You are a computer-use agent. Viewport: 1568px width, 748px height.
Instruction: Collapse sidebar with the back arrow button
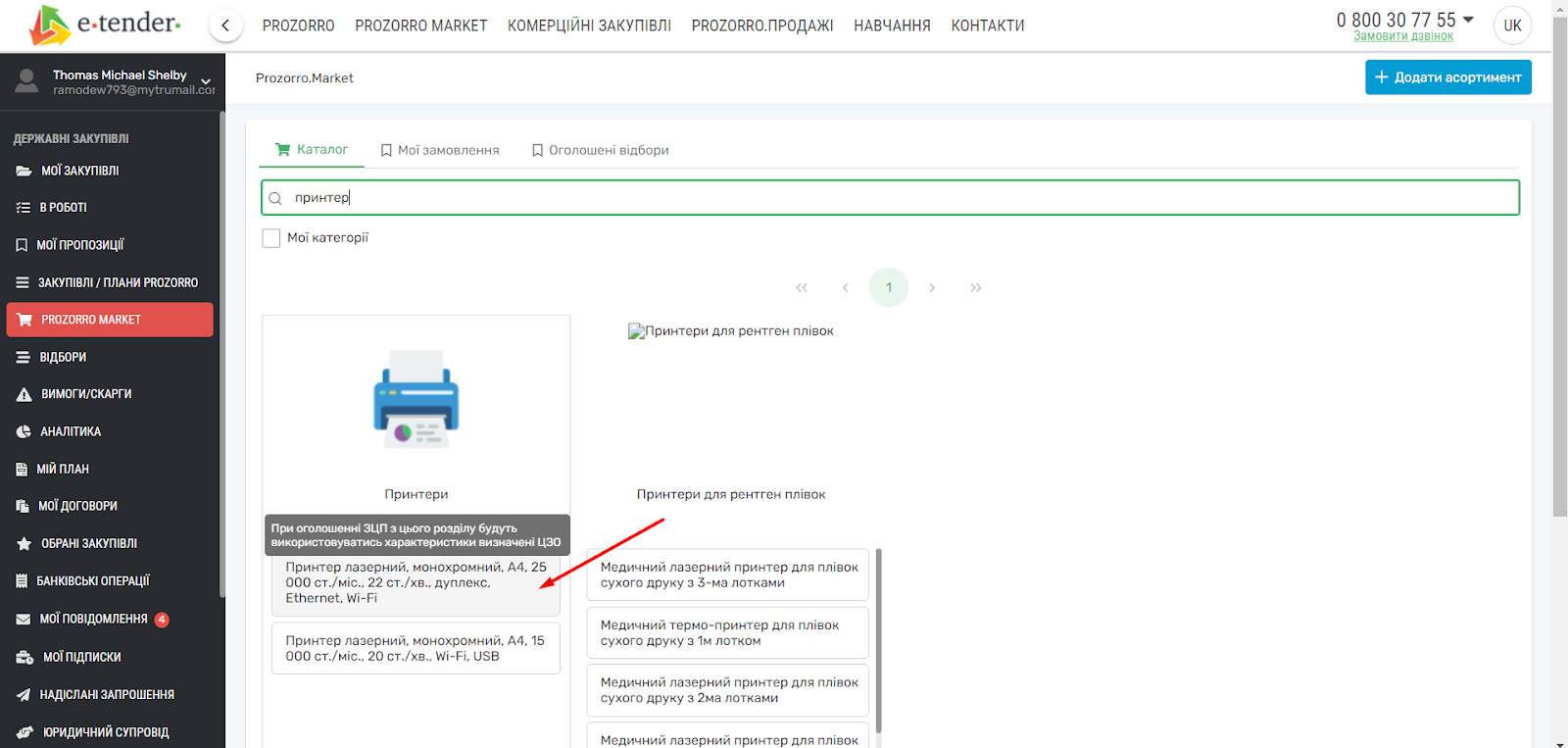click(225, 25)
